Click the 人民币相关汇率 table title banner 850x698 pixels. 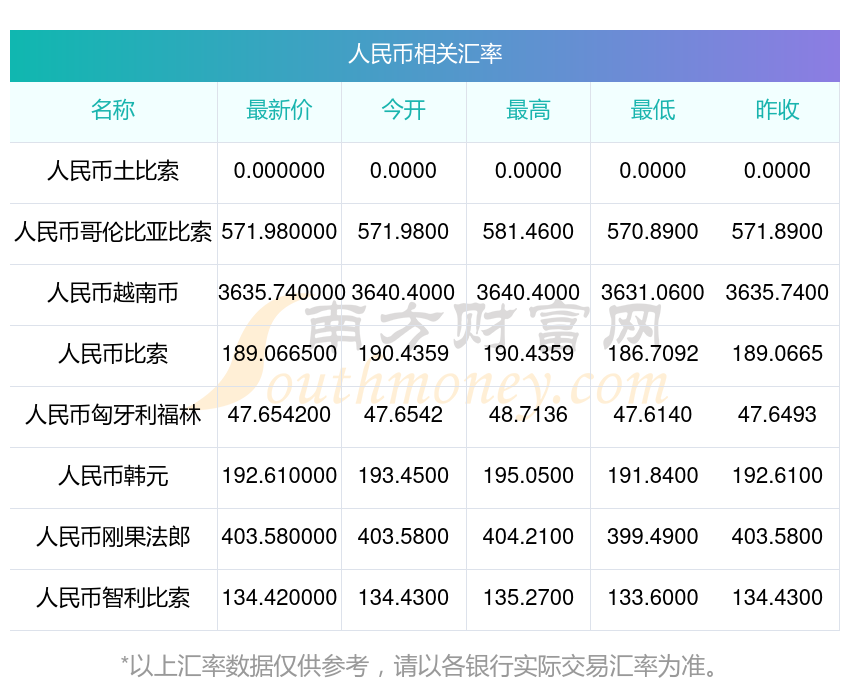point(424,56)
